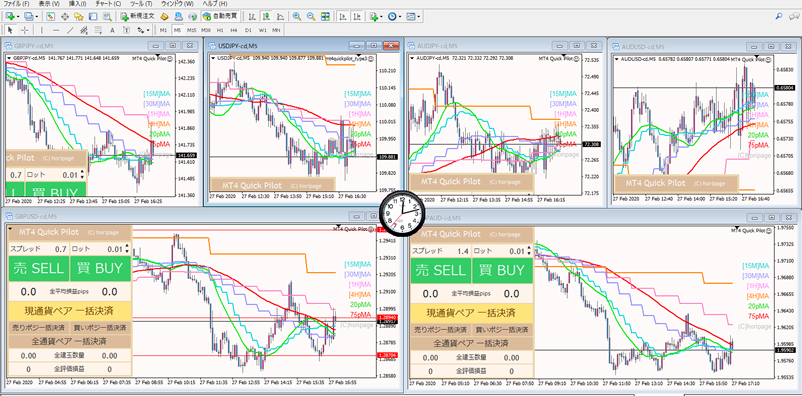
Task: Open the periodicity clock dropdown
Action: click(400, 16)
